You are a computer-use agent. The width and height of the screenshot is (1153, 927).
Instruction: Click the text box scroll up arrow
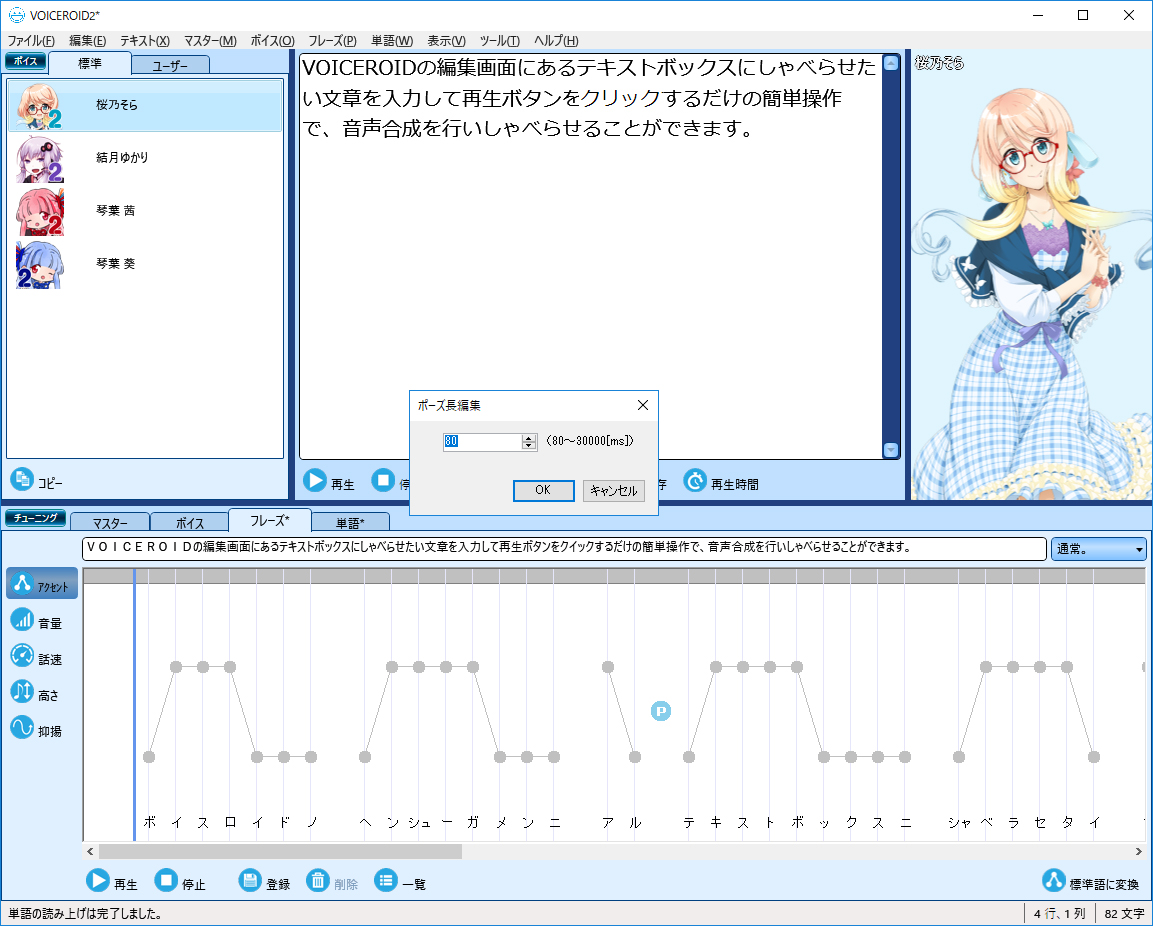pyautogui.click(x=890, y=63)
